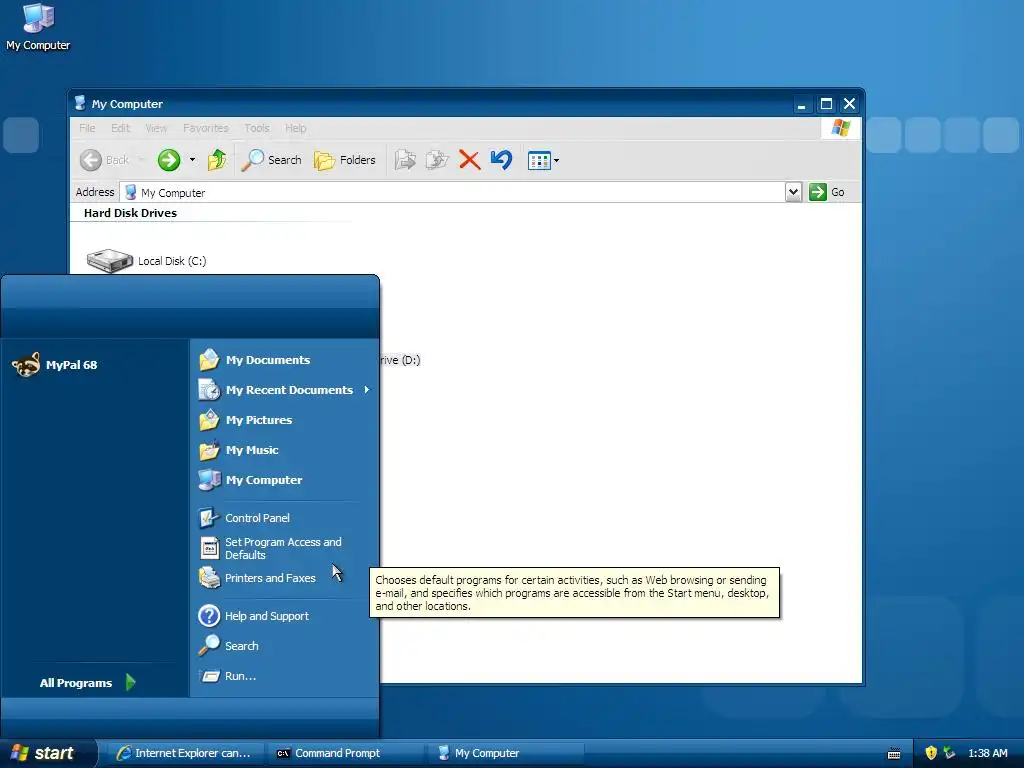Open the Edit menu
This screenshot has width=1024, height=768.
click(x=120, y=128)
